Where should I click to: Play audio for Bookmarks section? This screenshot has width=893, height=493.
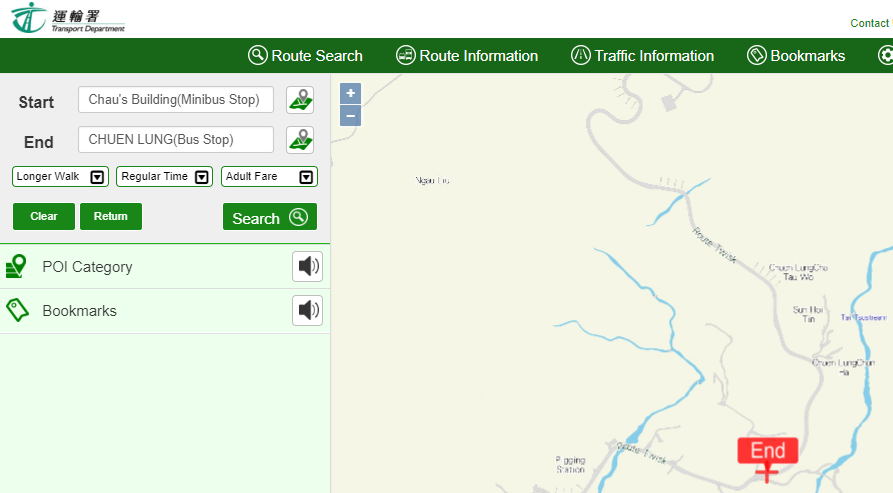point(307,311)
